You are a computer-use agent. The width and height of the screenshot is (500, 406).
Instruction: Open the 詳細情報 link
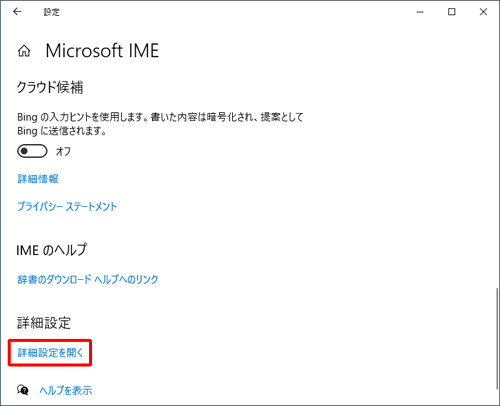(x=38, y=179)
